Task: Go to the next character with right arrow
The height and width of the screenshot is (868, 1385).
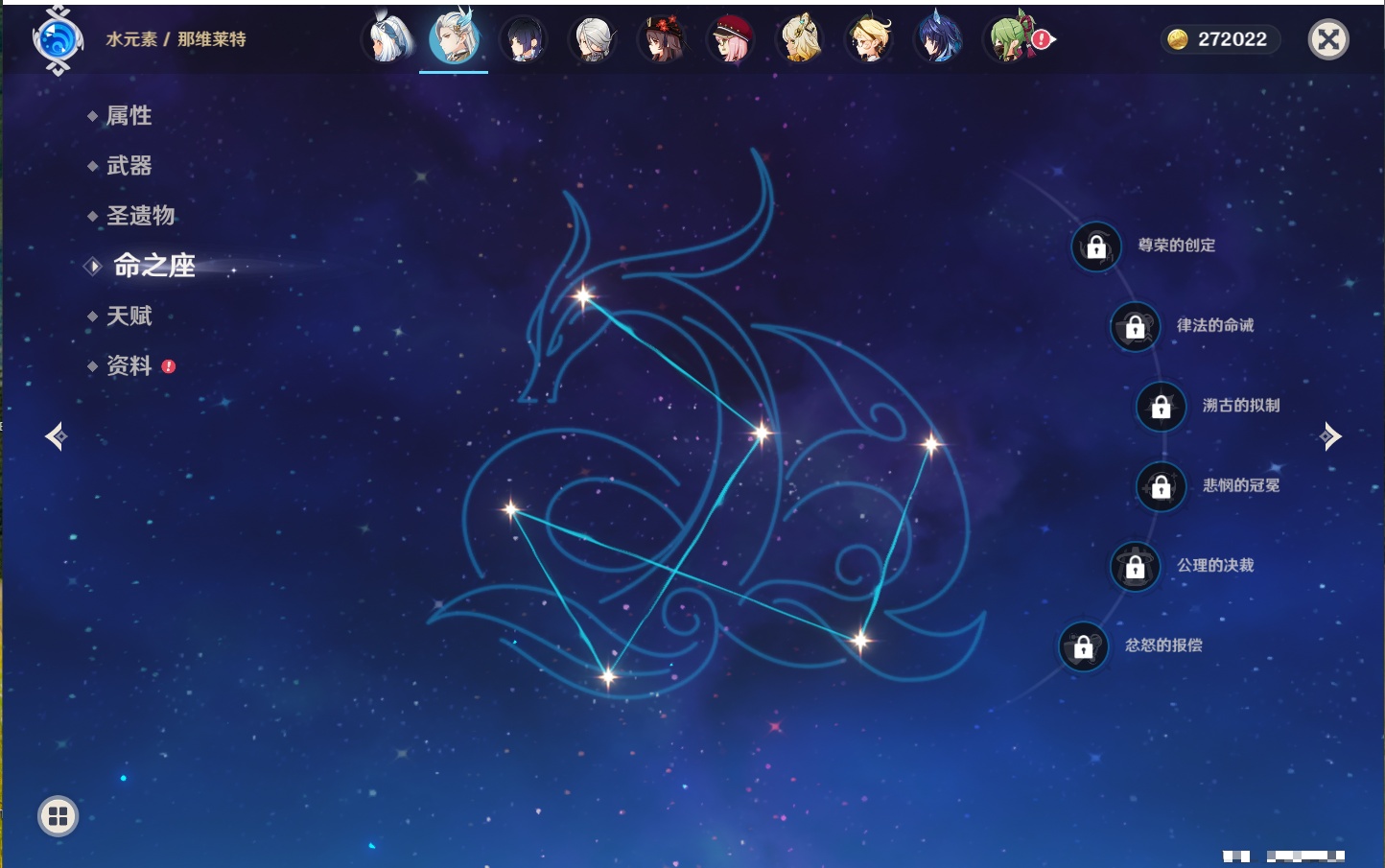Action: click(1330, 436)
